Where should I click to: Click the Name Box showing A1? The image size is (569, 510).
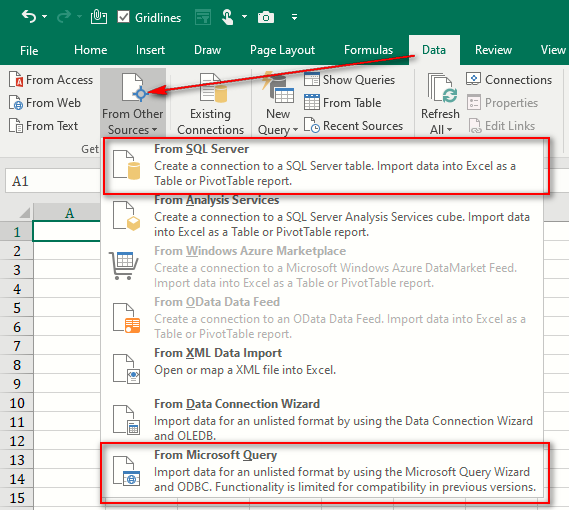coord(53,181)
